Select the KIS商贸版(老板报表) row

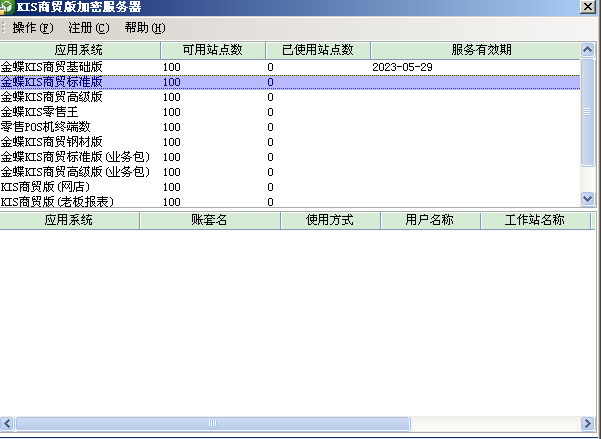click(x=290, y=202)
